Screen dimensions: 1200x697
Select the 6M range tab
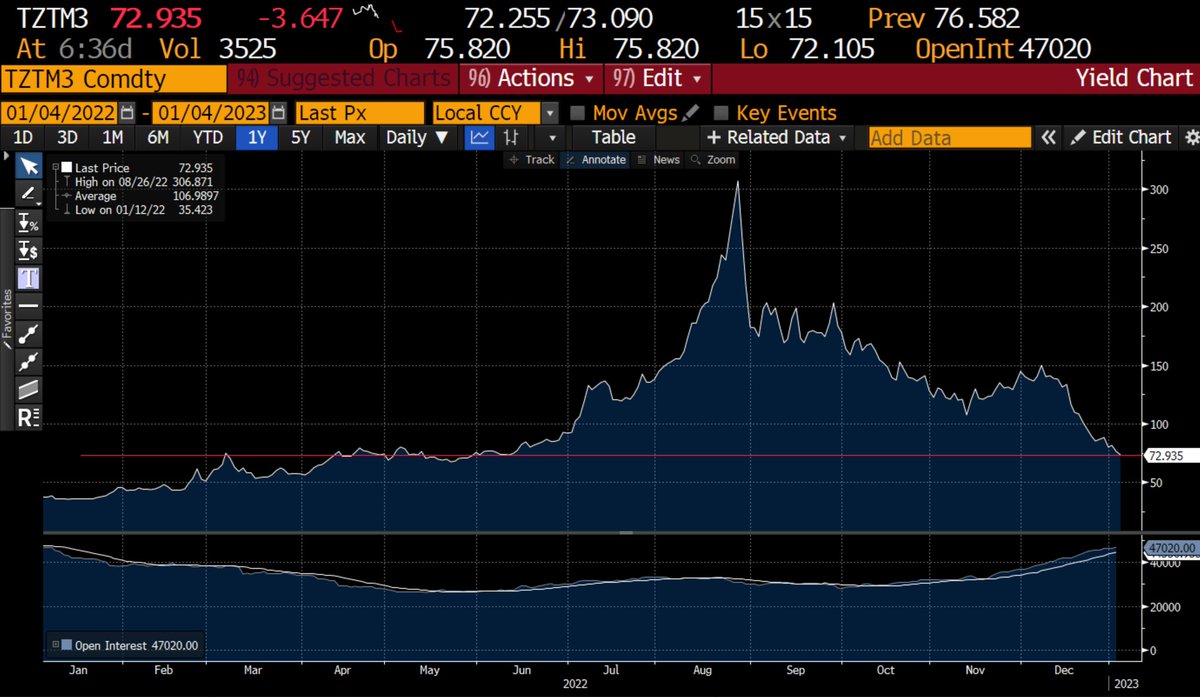tap(158, 138)
